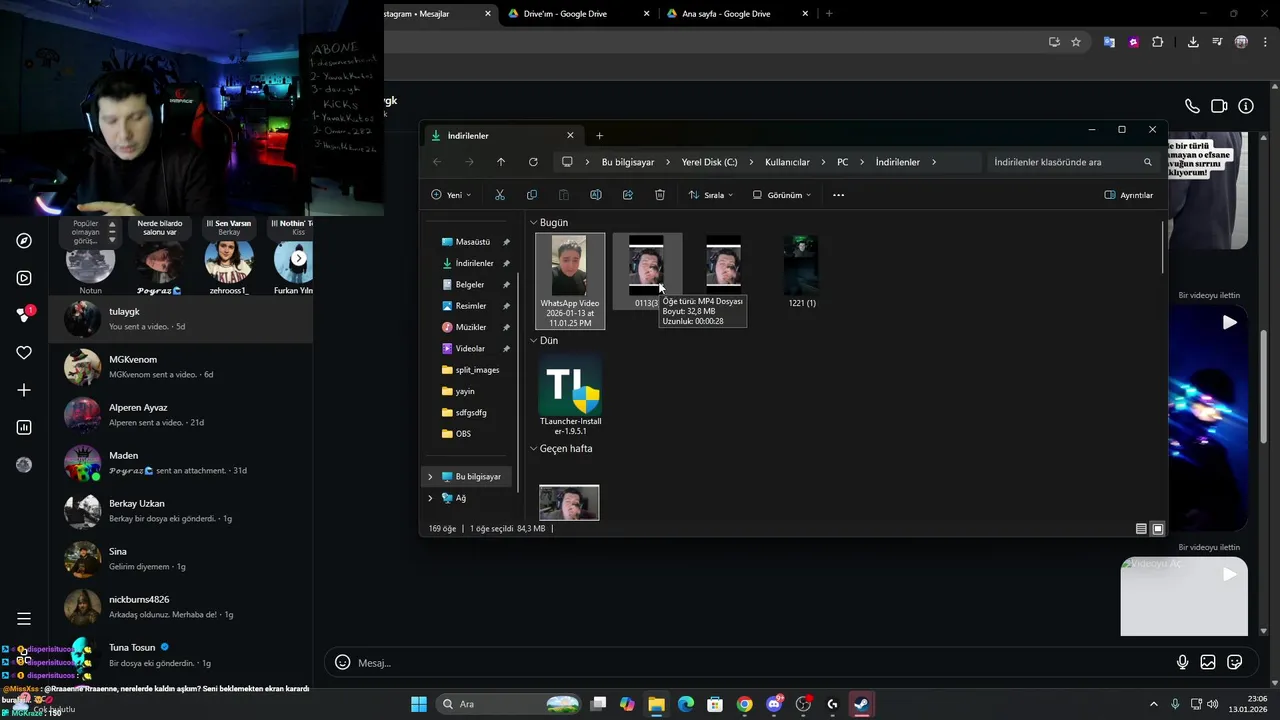The image size is (1280, 720).
Task: Open the Yeni dropdown menu
Action: tap(451, 195)
